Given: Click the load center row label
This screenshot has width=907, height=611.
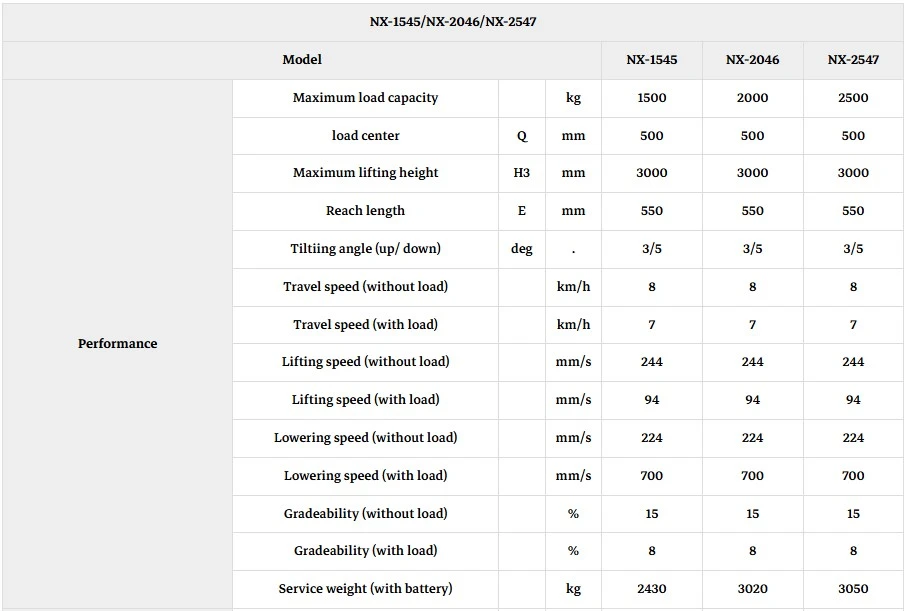Looking at the screenshot, I should (365, 135).
